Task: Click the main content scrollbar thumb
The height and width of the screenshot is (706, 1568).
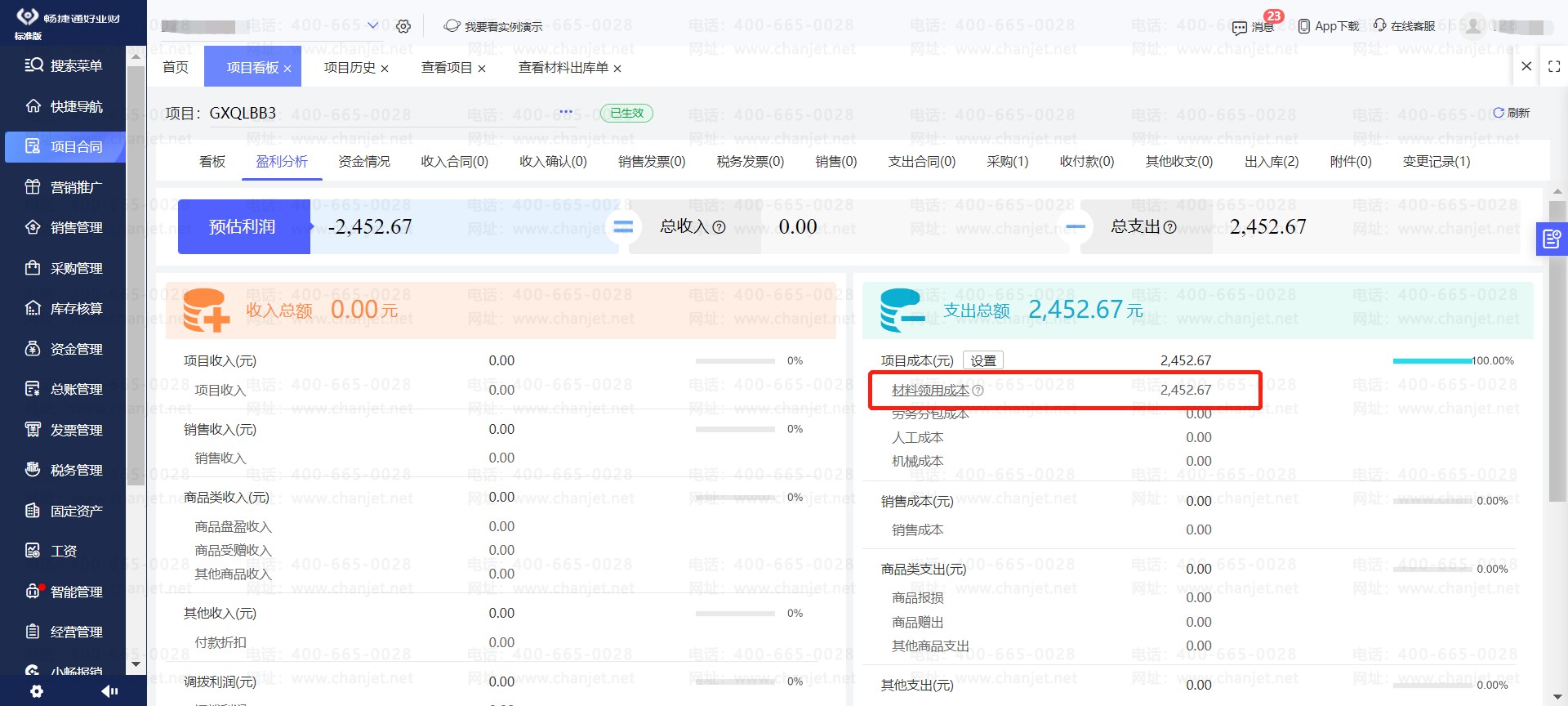Action: click(x=1557, y=351)
